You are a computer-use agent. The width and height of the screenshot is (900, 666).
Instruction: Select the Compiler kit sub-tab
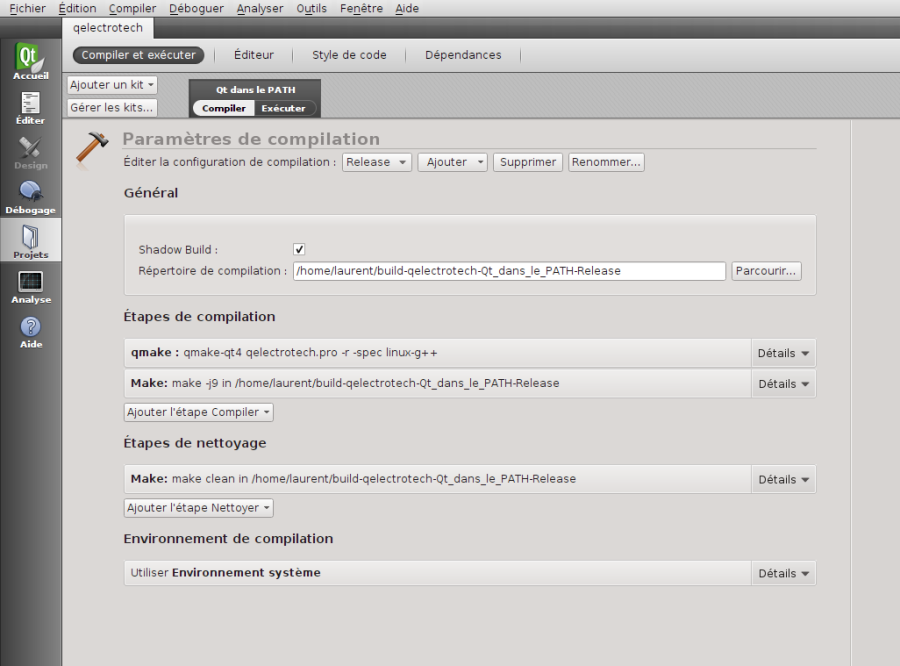[224, 109]
